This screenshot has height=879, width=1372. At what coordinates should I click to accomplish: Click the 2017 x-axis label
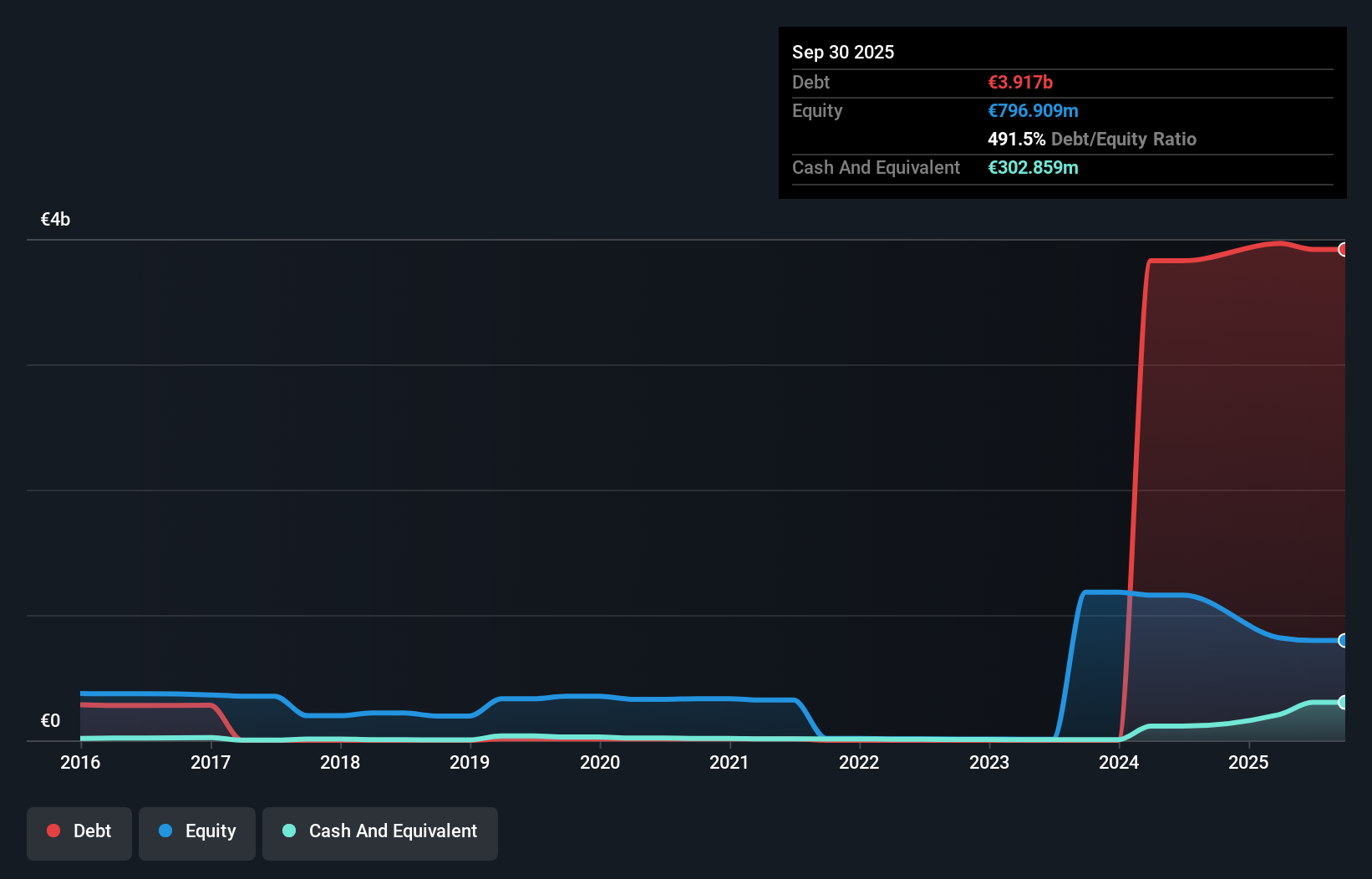coord(211,762)
